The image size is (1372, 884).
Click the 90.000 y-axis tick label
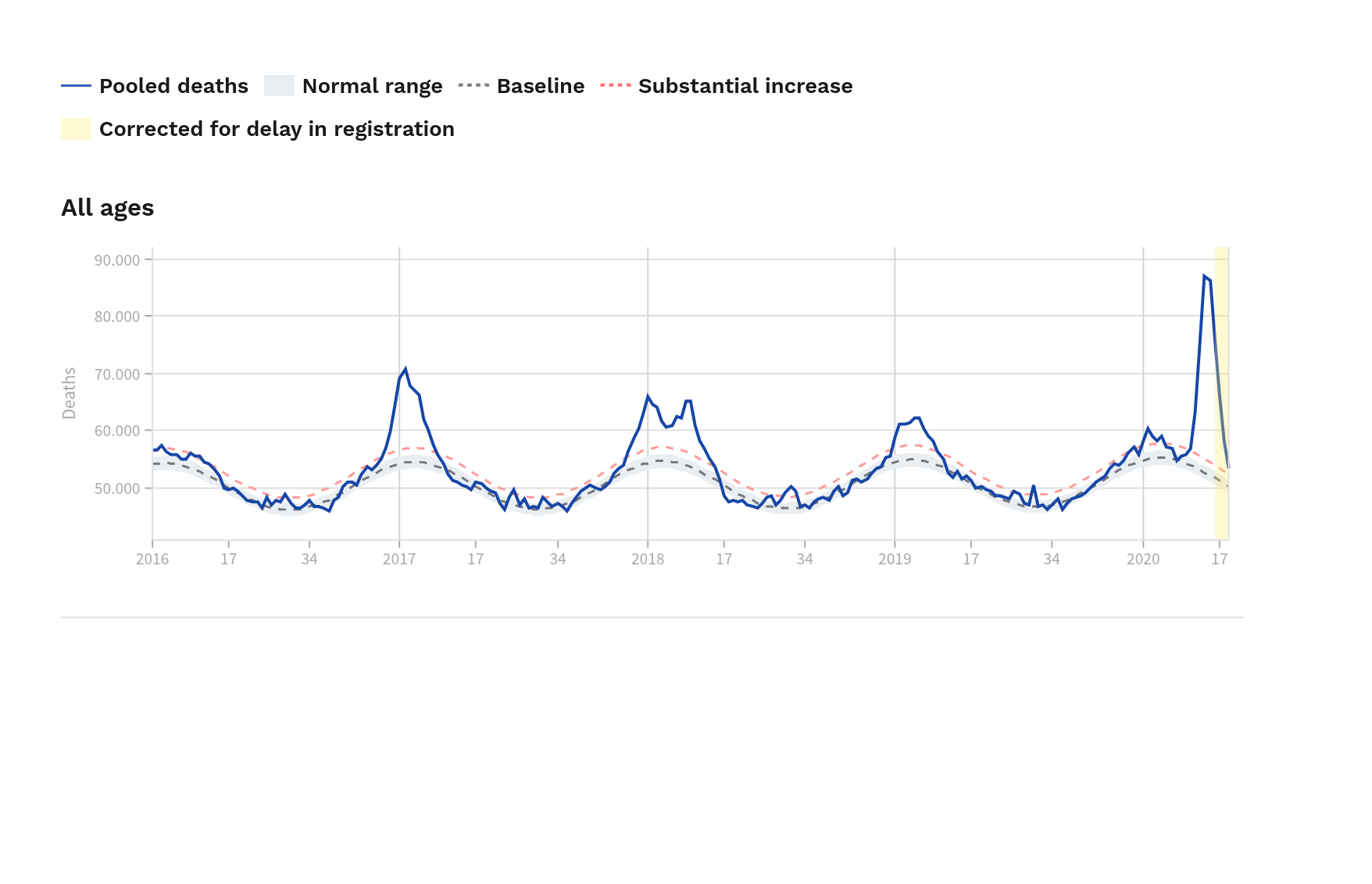[117, 260]
